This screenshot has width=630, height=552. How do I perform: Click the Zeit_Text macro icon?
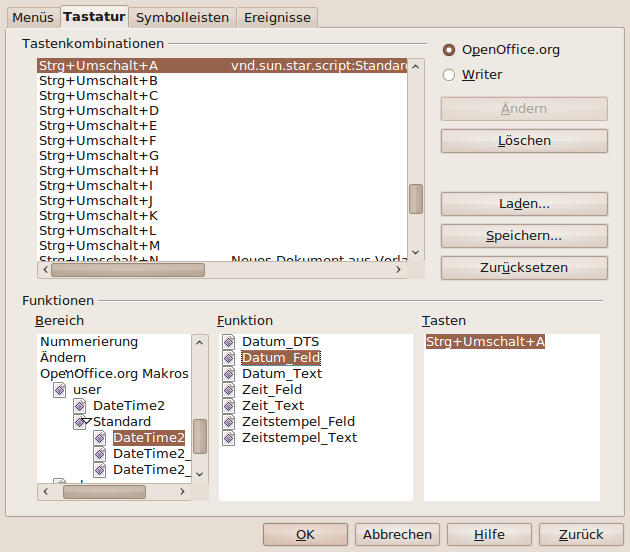click(229, 406)
